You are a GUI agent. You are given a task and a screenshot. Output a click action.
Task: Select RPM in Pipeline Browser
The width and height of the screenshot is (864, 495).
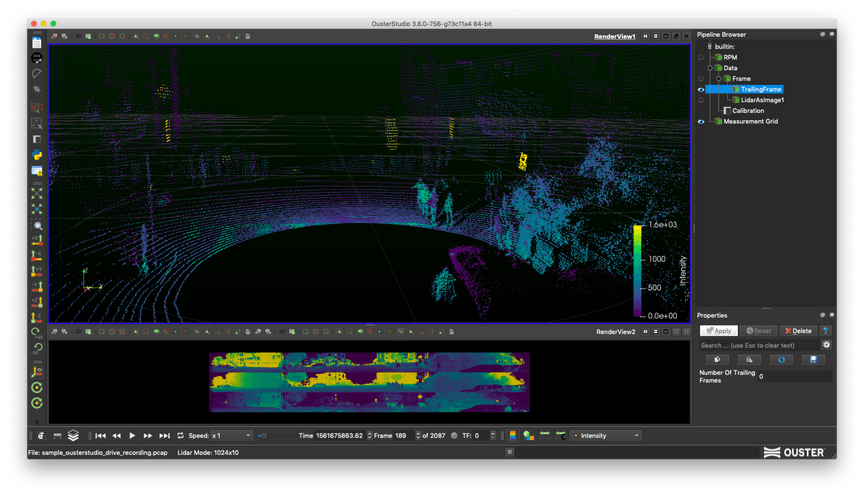tap(730, 57)
